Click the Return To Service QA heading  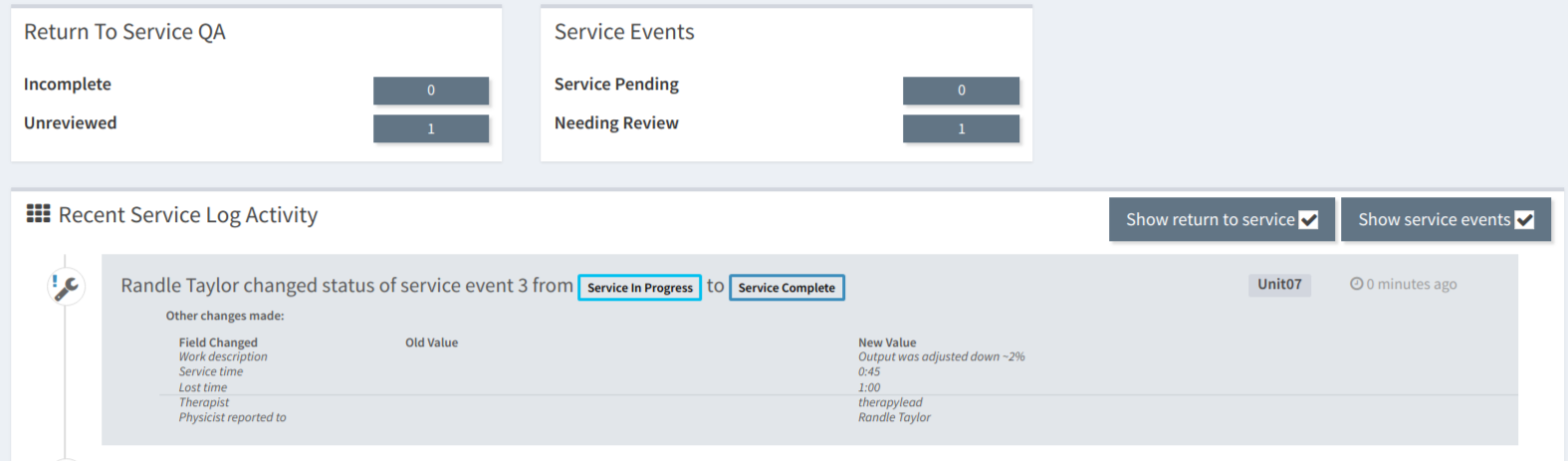(124, 32)
